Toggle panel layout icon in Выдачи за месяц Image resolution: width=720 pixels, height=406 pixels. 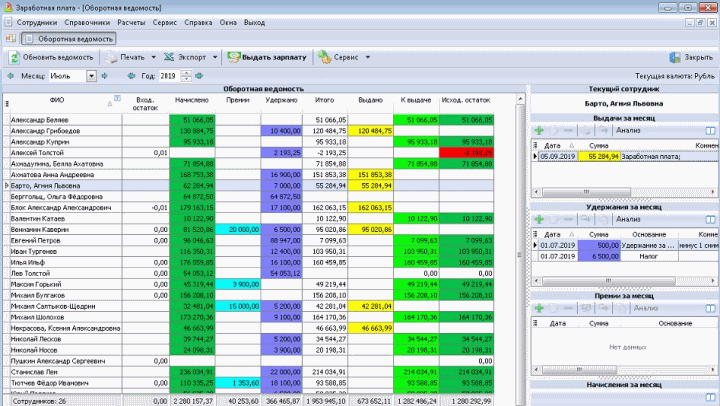(x=710, y=131)
